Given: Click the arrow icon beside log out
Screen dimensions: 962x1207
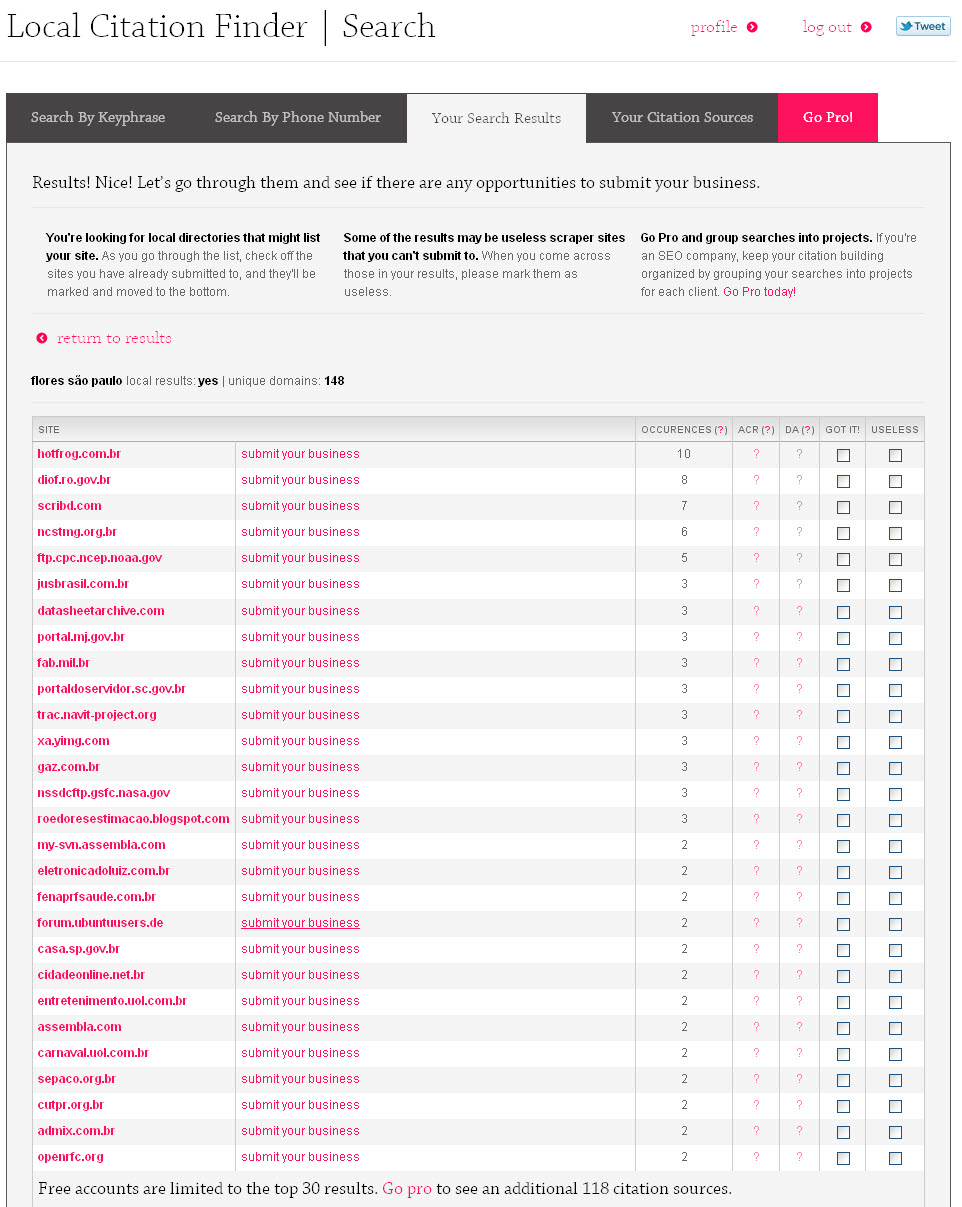Looking at the screenshot, I should (866, 27).
